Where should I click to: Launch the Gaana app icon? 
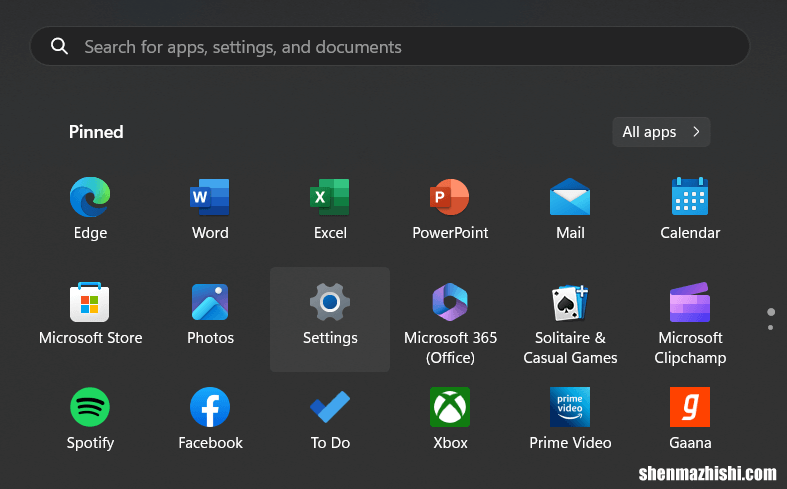tap(690, 407)
